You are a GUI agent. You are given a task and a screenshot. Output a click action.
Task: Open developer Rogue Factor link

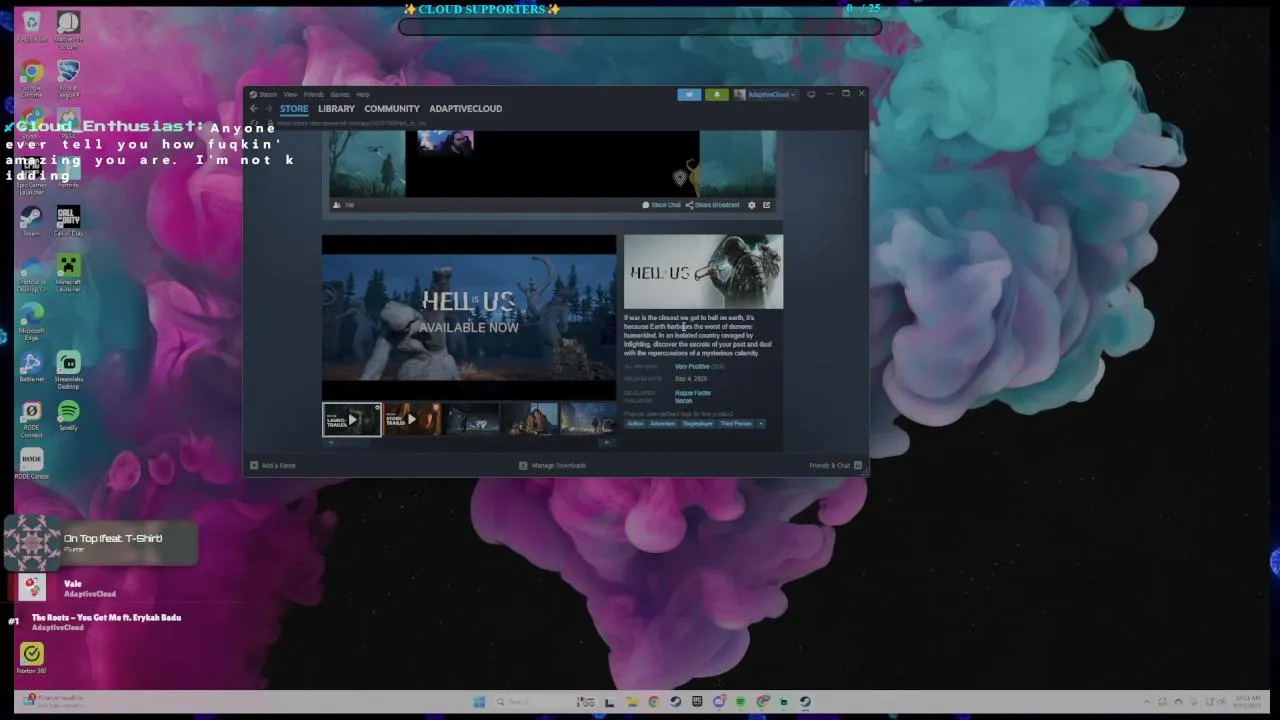pyautogui.click(x=693, y=393)
